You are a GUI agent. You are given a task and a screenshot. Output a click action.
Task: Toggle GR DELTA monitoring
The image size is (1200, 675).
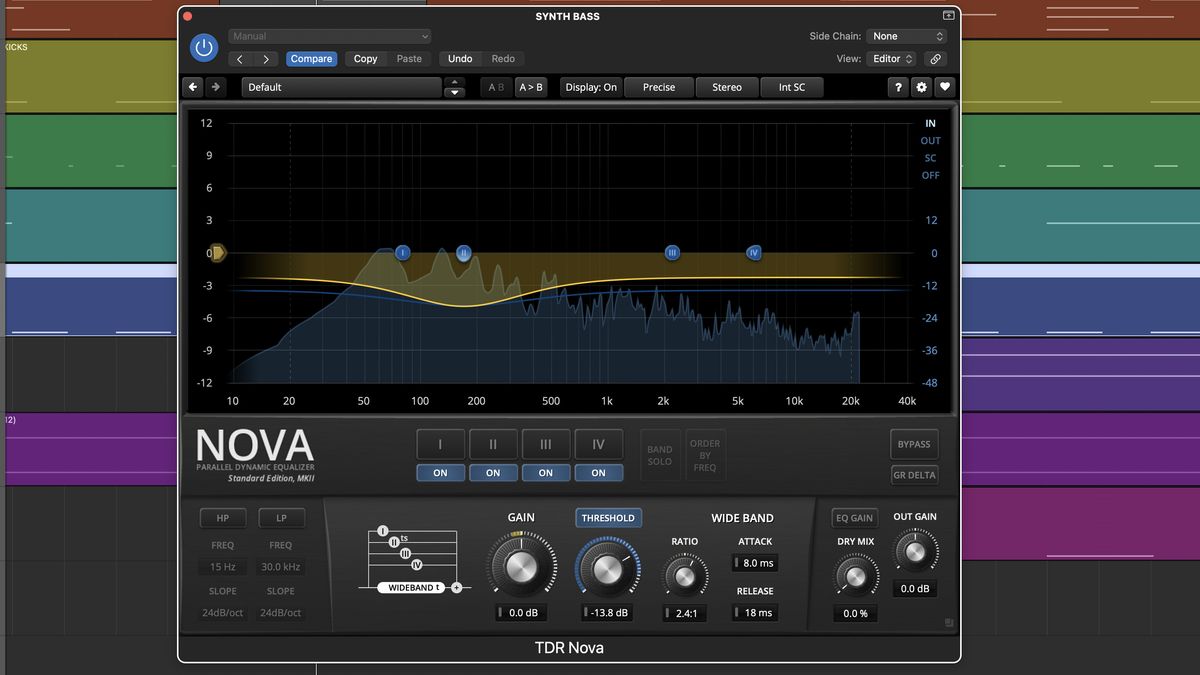tap(914, 475)
